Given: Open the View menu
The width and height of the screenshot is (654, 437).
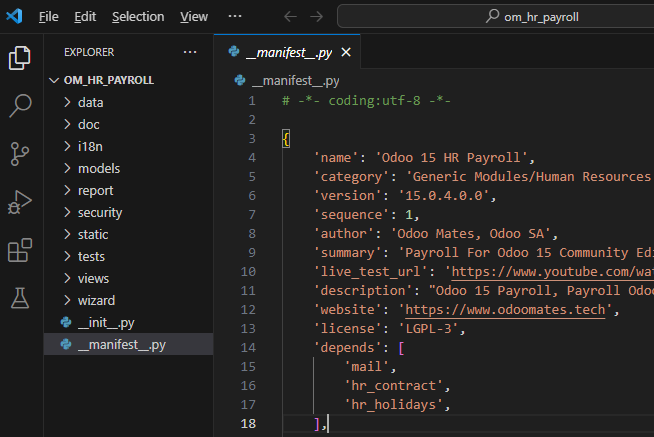Looking at the screenshot, I should [194, 17].
